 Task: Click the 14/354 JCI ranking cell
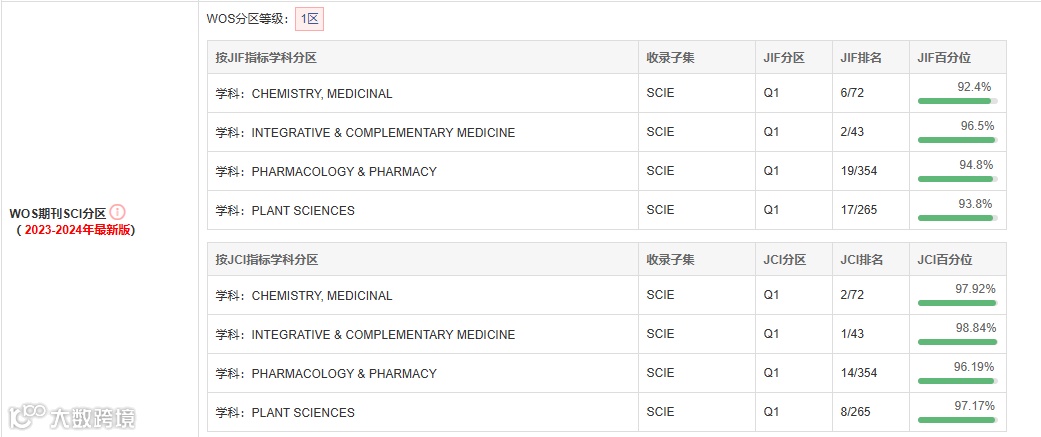[x=859, y=373]
